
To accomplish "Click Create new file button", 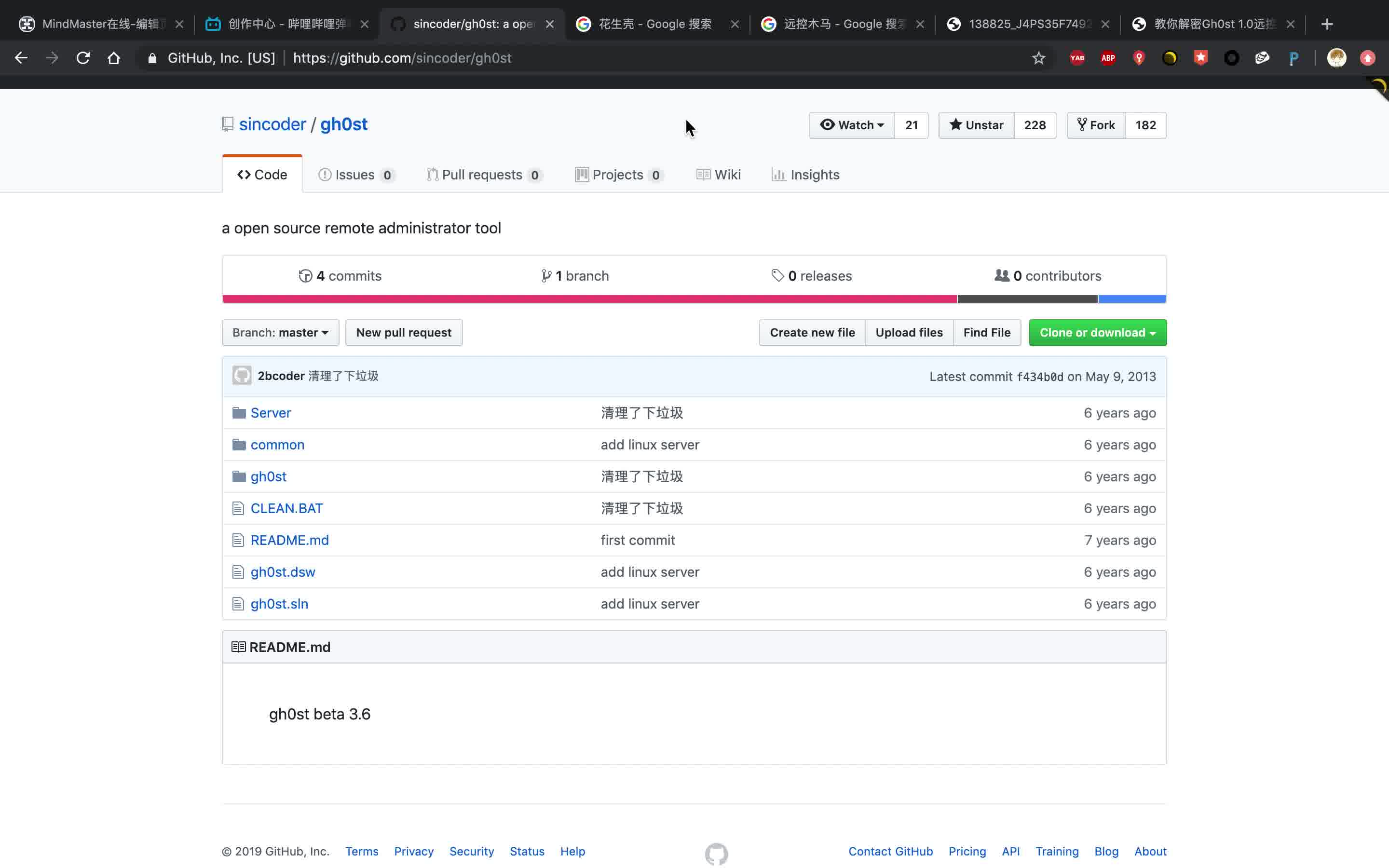I will [812, 332].
